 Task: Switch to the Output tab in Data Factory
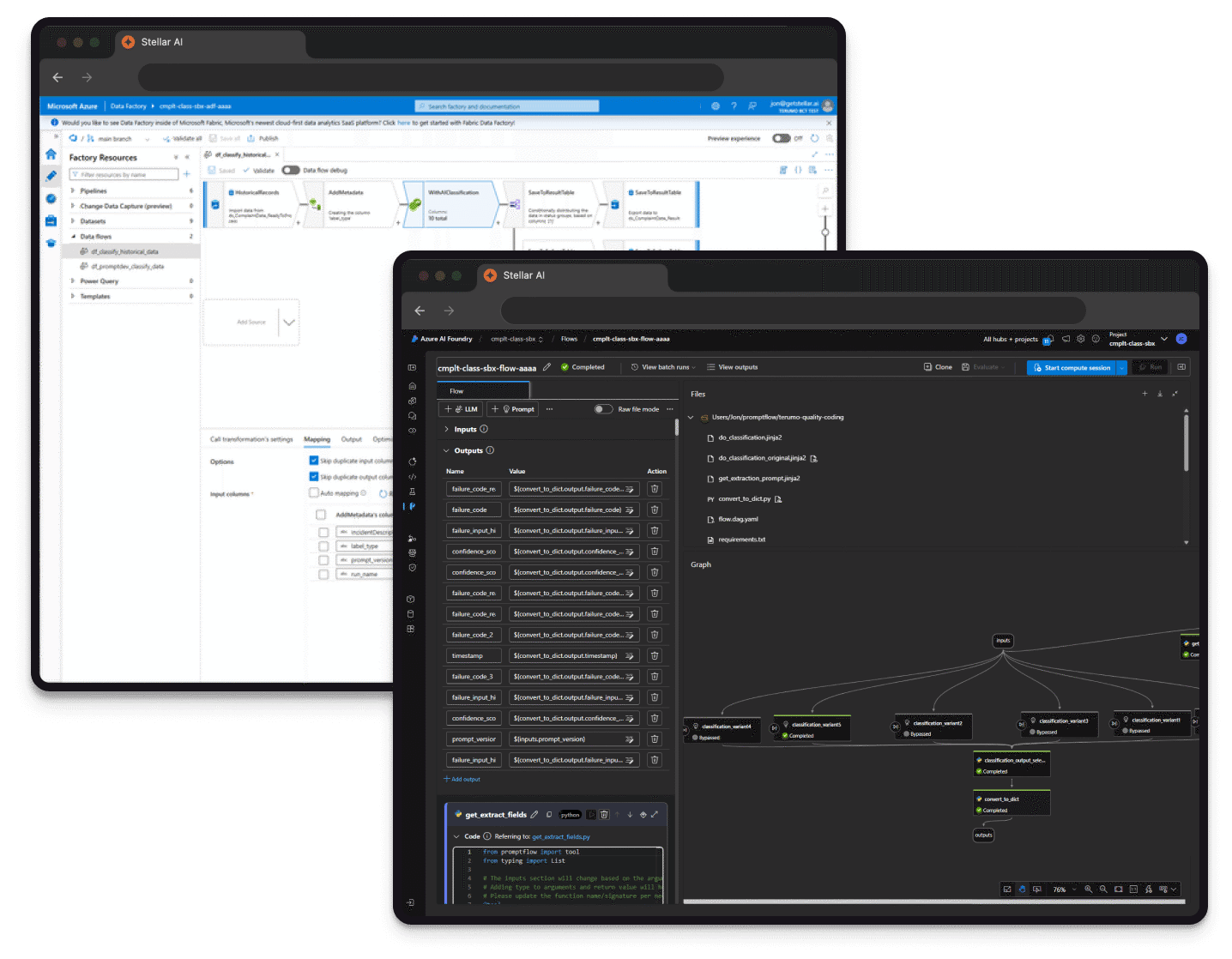pos(352,439)
